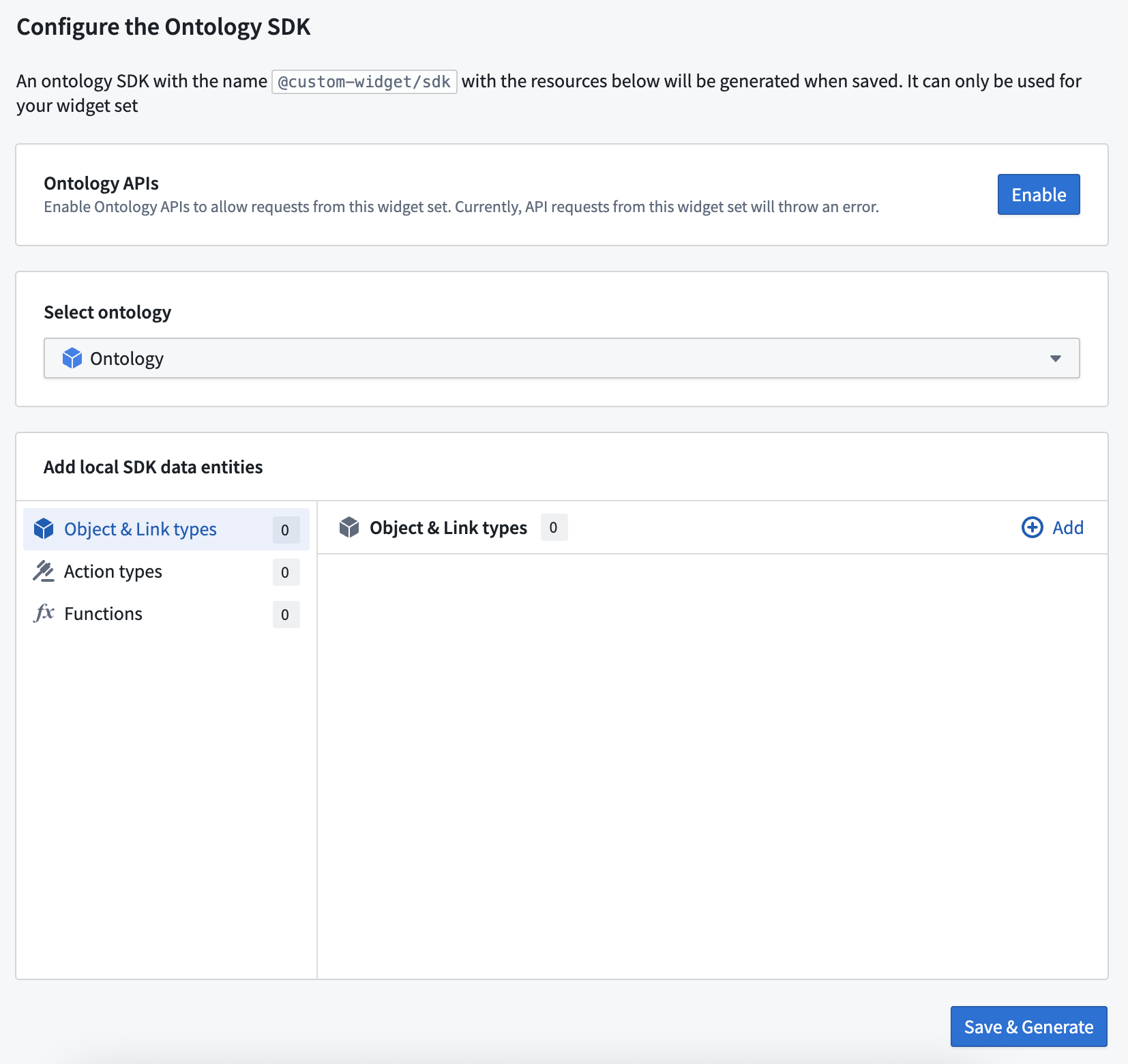
Task: Click the sidebar Object & Link types count badge
Action: pos(285,530)
